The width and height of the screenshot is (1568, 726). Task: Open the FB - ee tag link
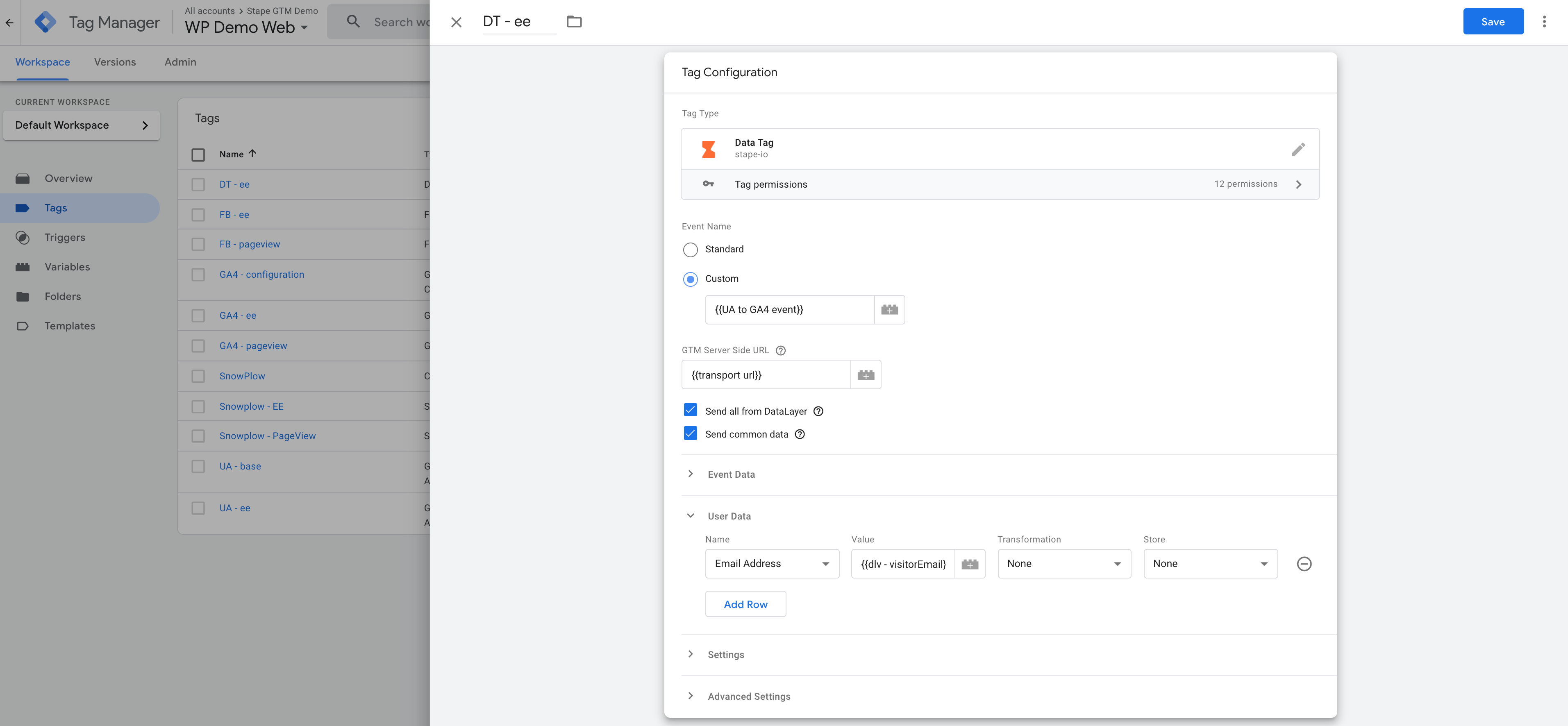click(x=234, y=215)
